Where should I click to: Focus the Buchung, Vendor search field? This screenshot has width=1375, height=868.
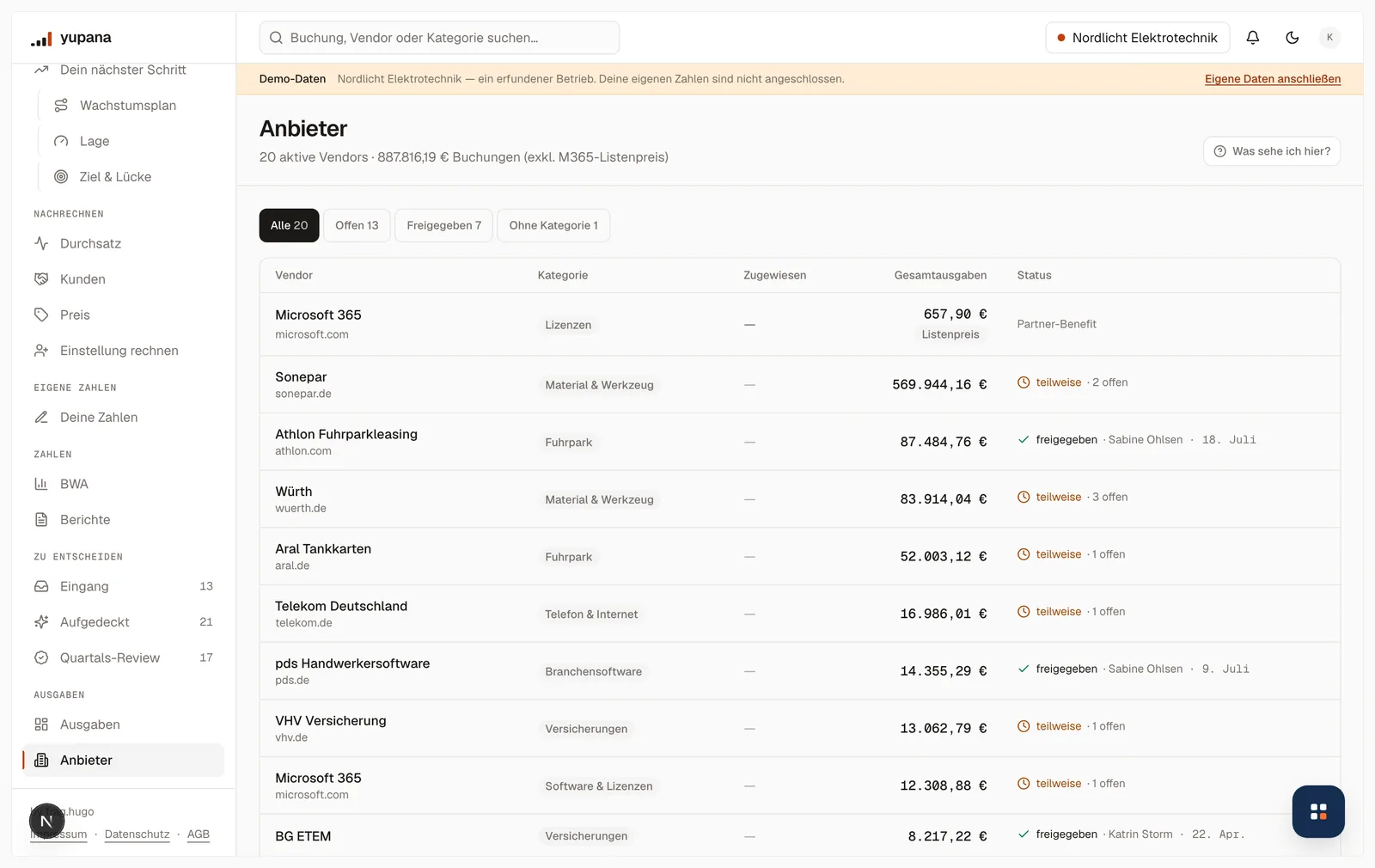pyautogui.click(x=439, y=38)
